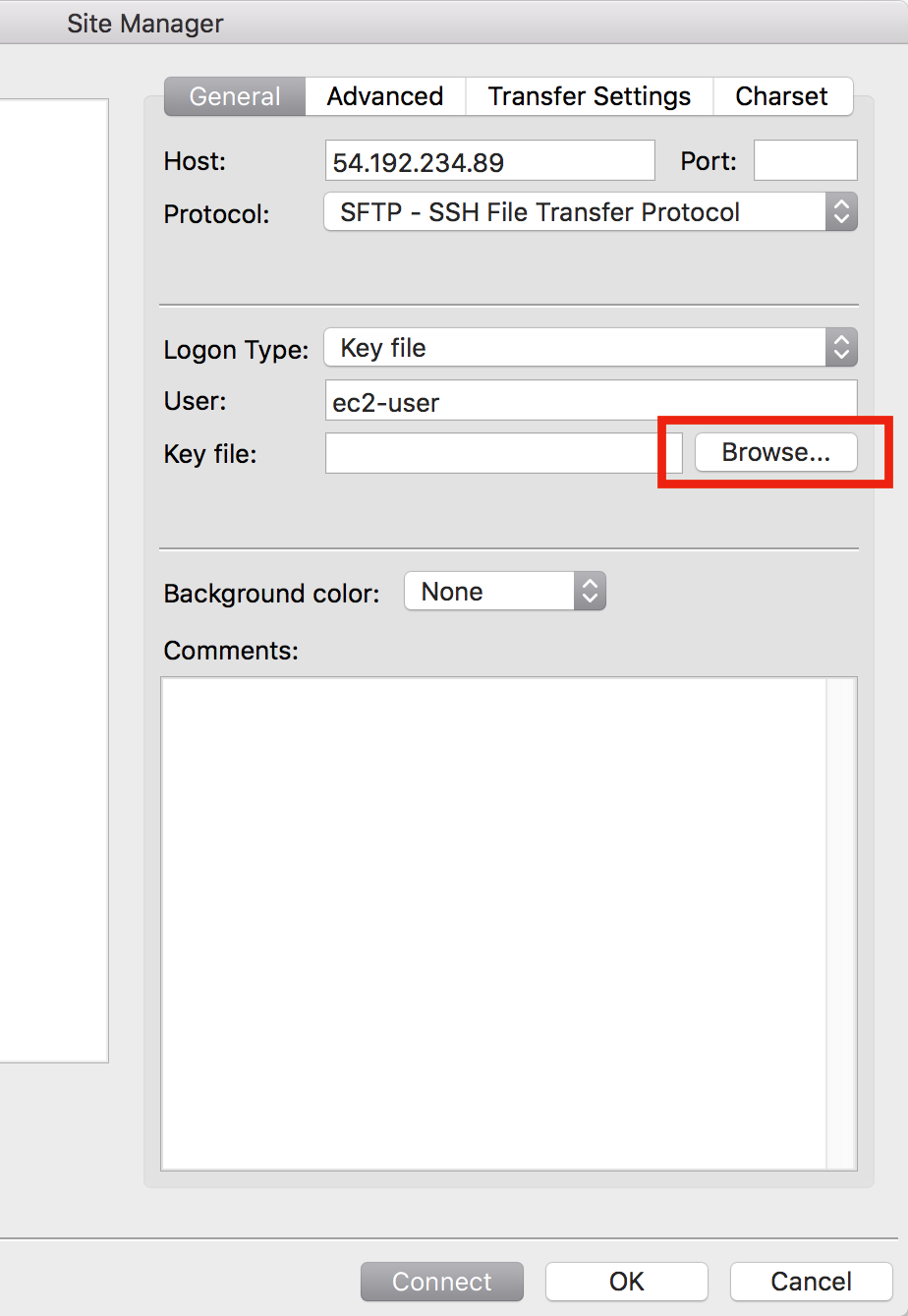The width and height of the screenshot is (908, 1316).
Task: Switch to the Advanced tab
Action: click(384, 95)
